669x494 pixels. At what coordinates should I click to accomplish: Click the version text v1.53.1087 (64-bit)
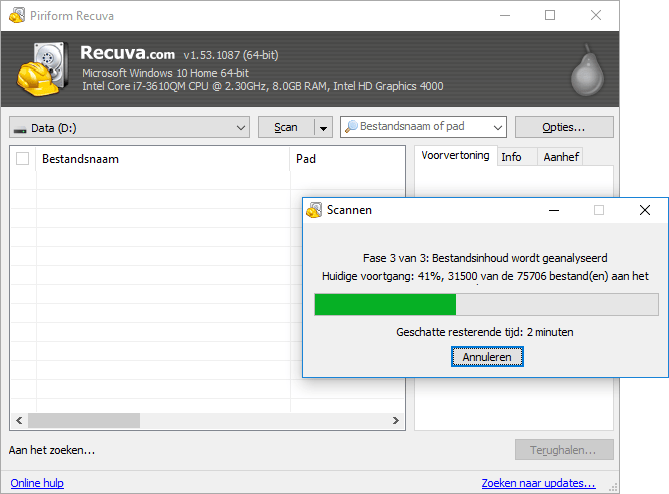(231, 55)
